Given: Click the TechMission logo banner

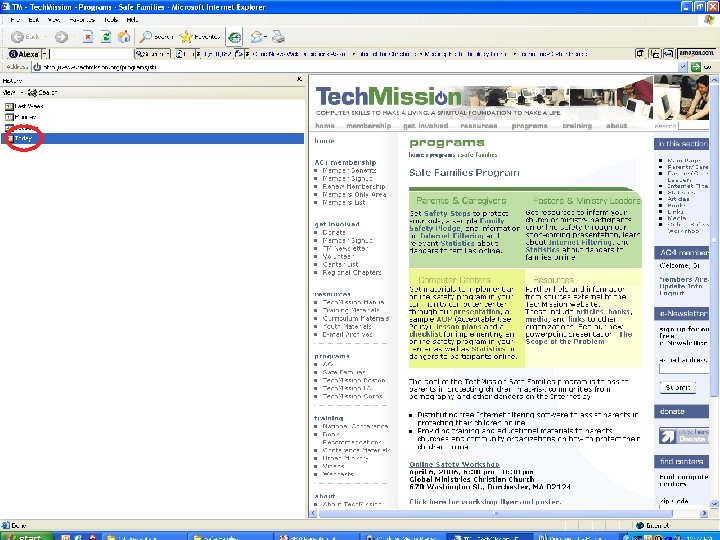Looking at the screenshot, I should click(x=388, y=97).
